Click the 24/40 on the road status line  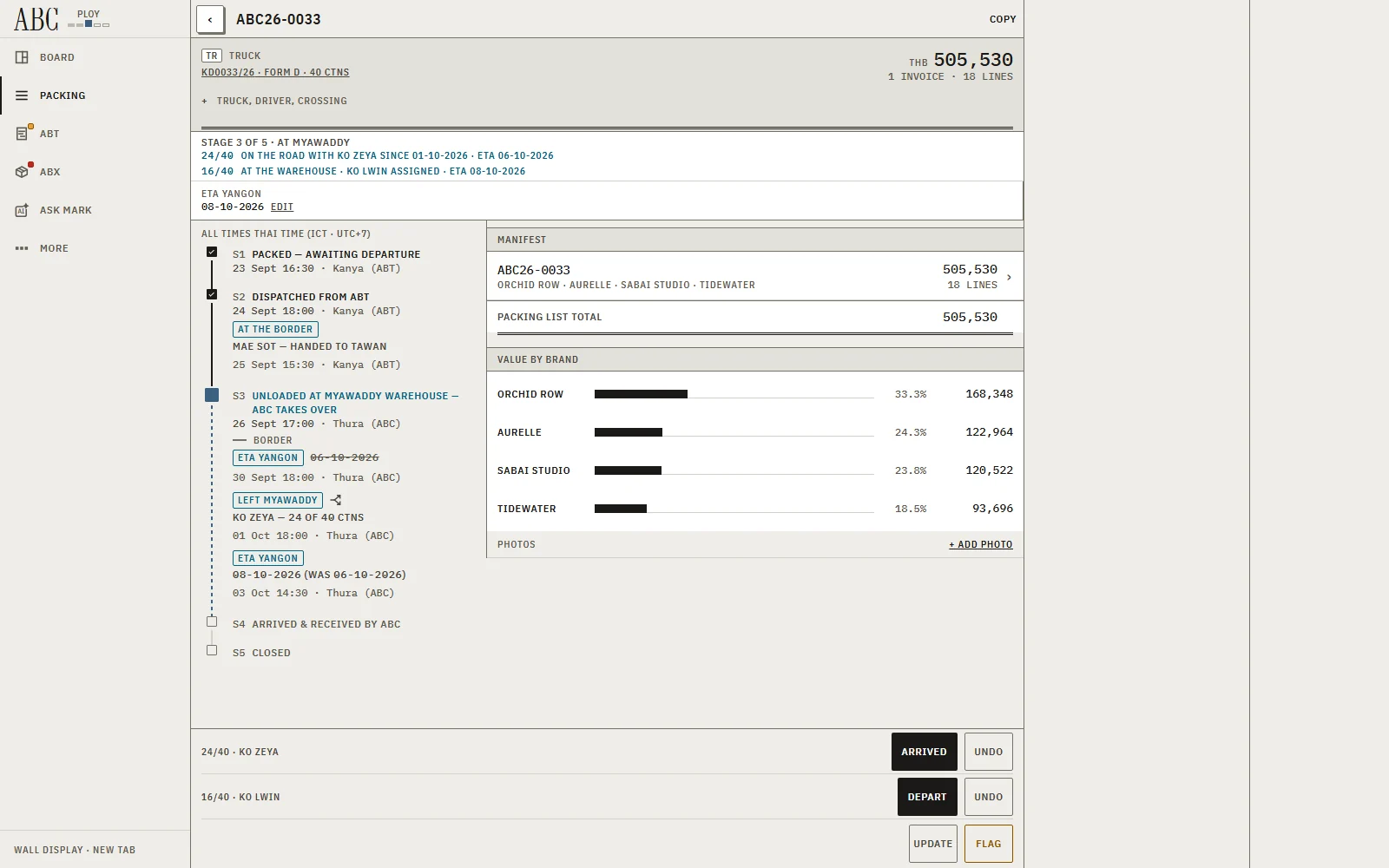click(x=378, y=156)
